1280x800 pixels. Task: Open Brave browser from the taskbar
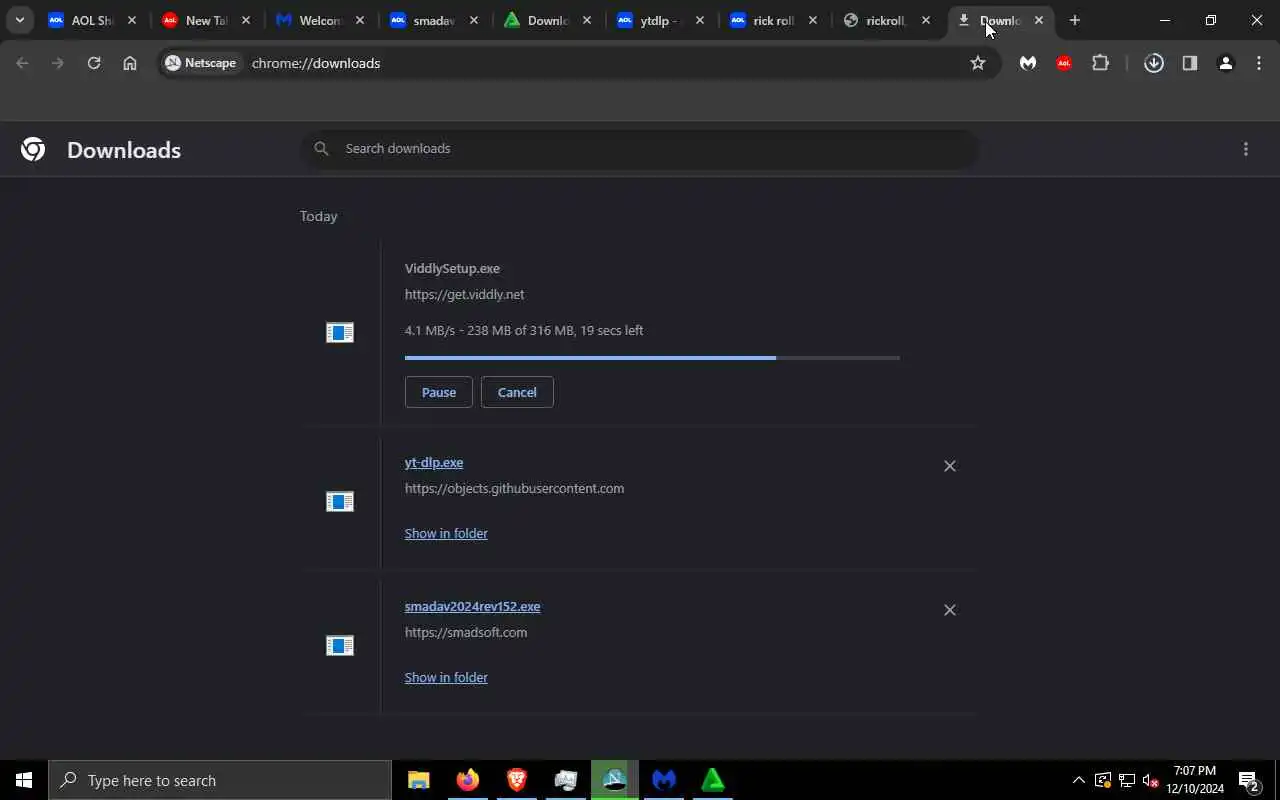(x=517, y=780)
